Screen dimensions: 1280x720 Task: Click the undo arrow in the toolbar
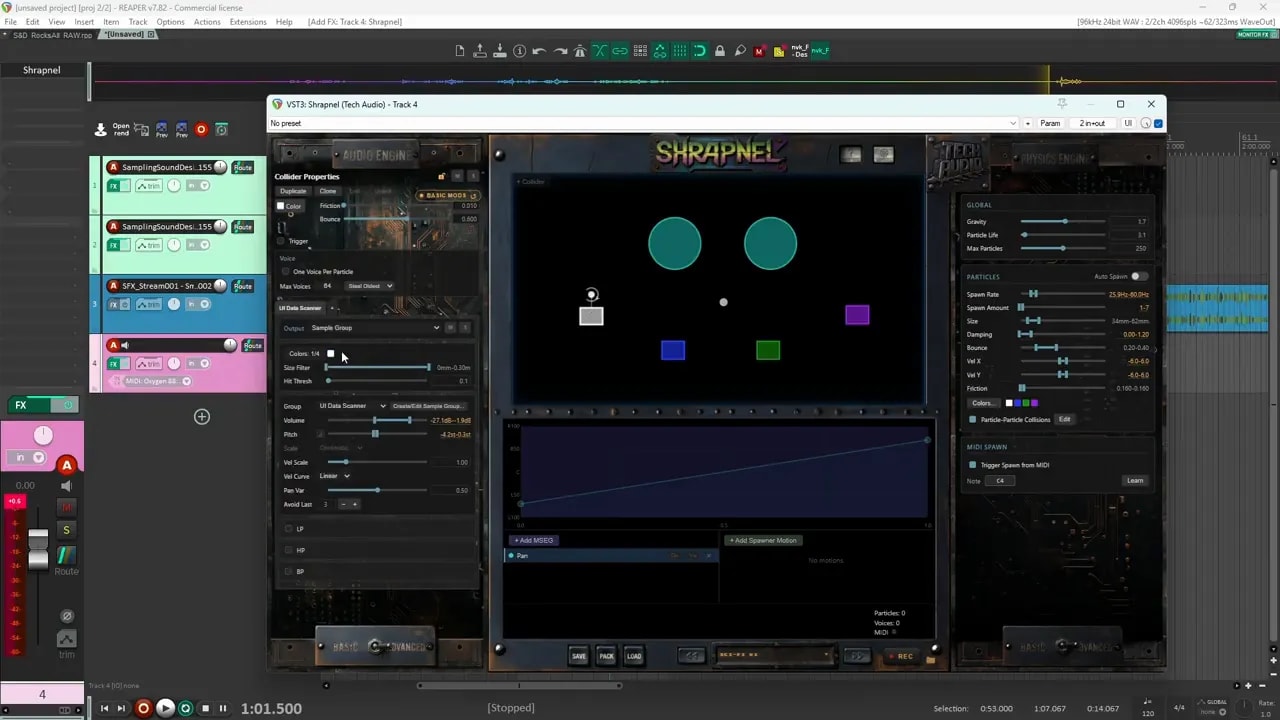coord(540,51)
